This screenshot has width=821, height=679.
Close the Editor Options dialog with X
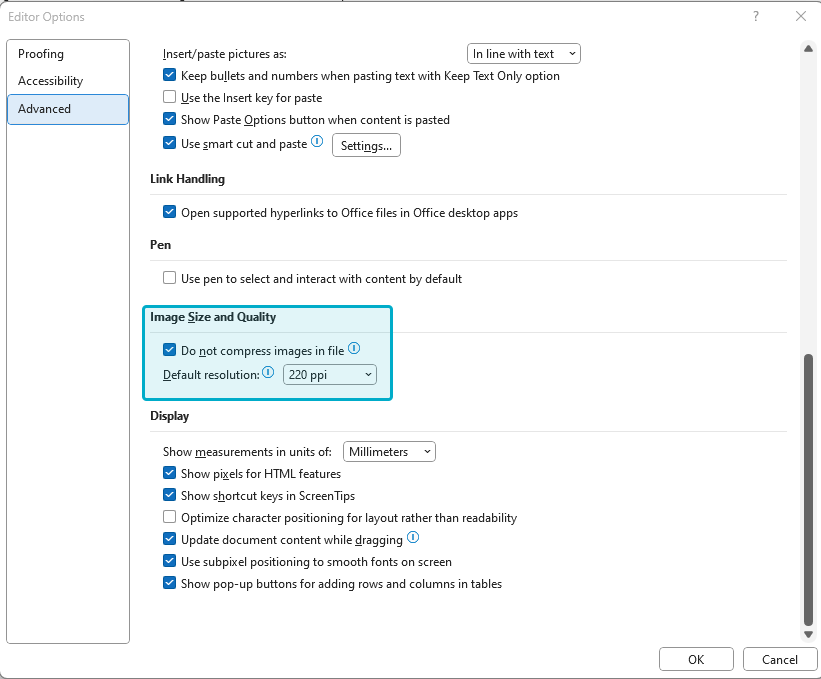801,16
